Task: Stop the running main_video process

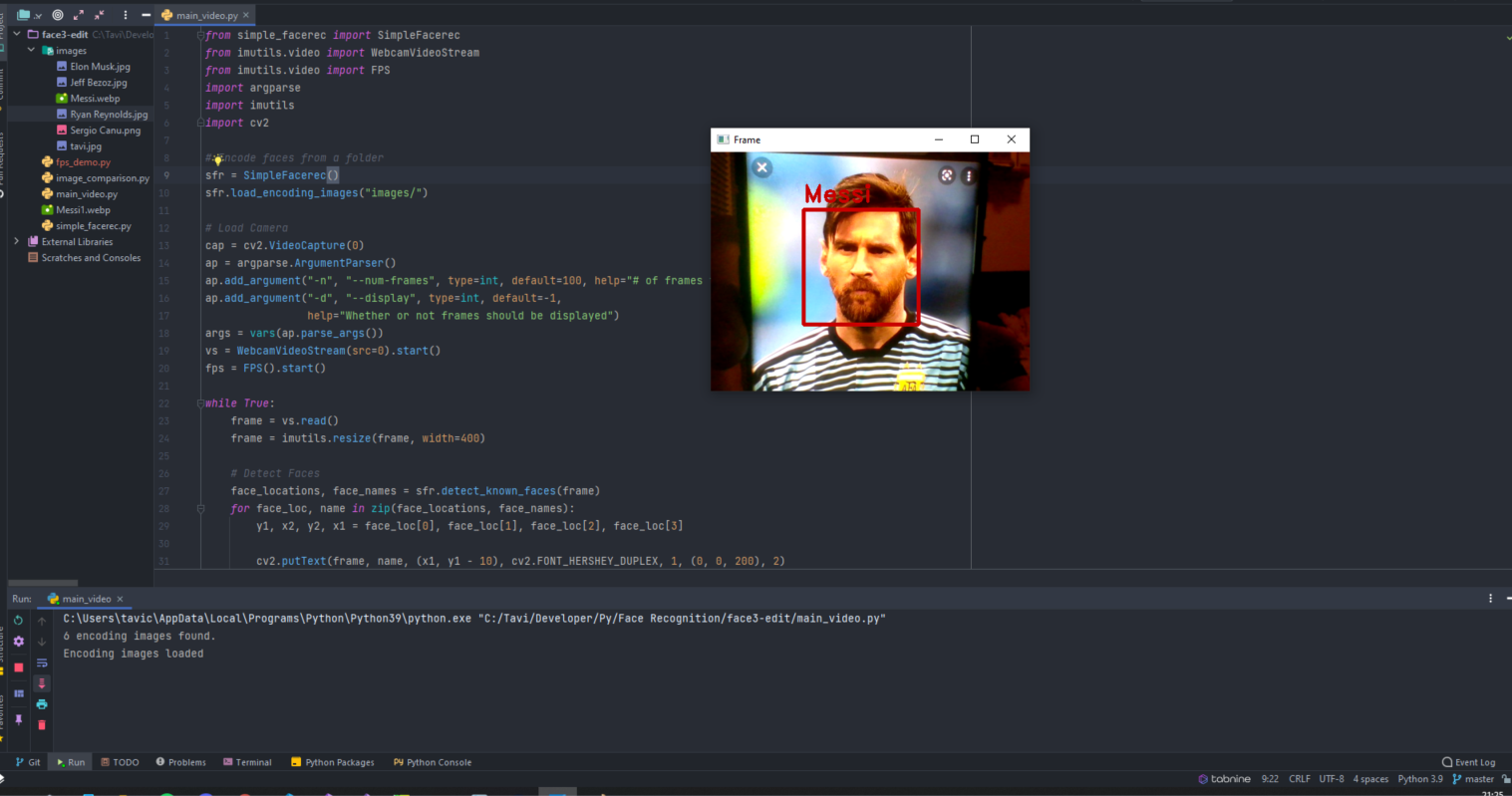Action: tap(18, 667)
